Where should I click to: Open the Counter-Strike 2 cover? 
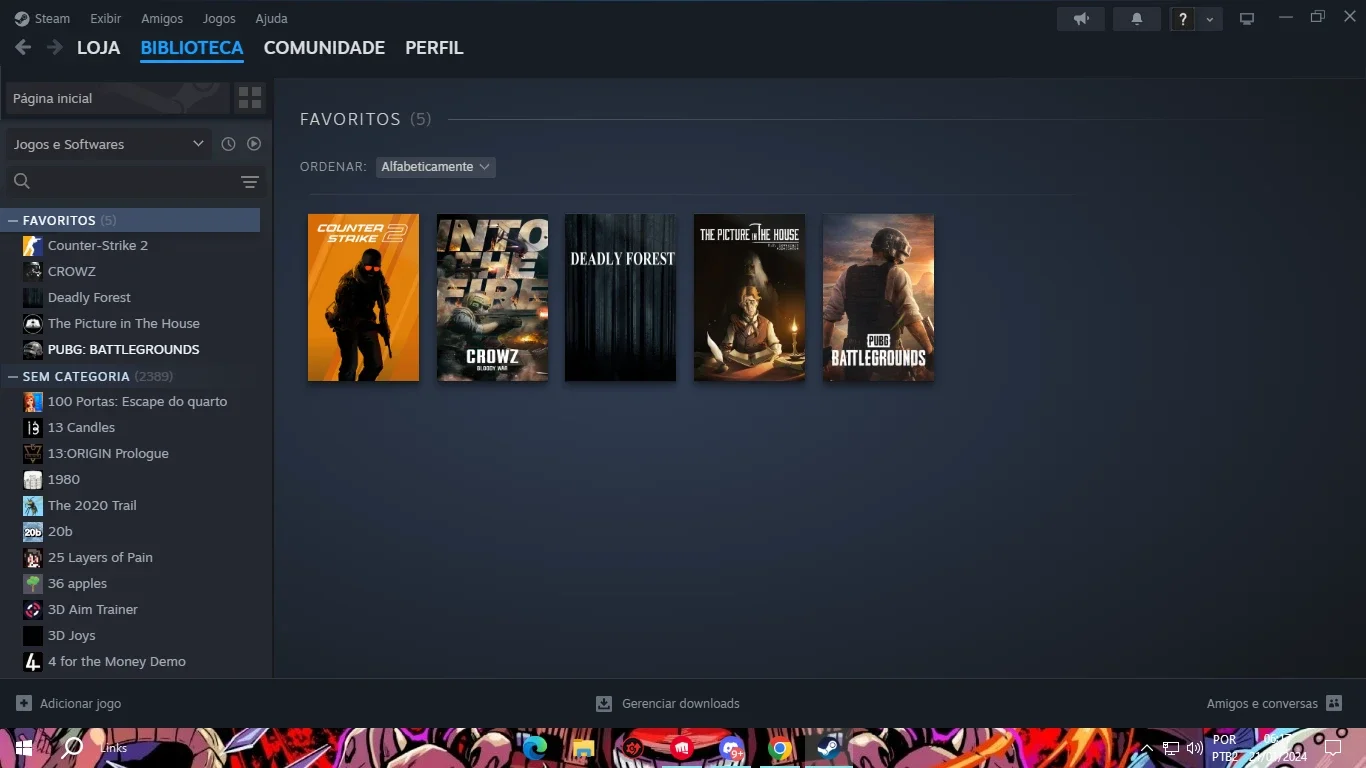click(363, 297)
